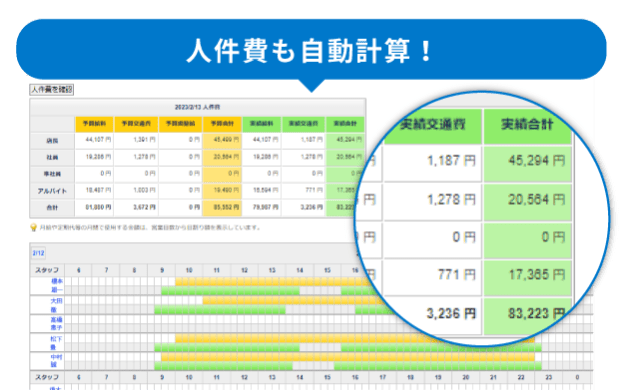Click 3,236 円 in the magnified view
This screenshot has height=390, width=630.
[x=451, y=314]
